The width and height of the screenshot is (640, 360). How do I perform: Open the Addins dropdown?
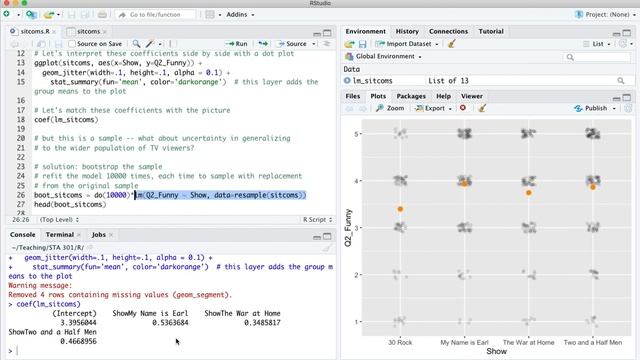coord(240,15)
